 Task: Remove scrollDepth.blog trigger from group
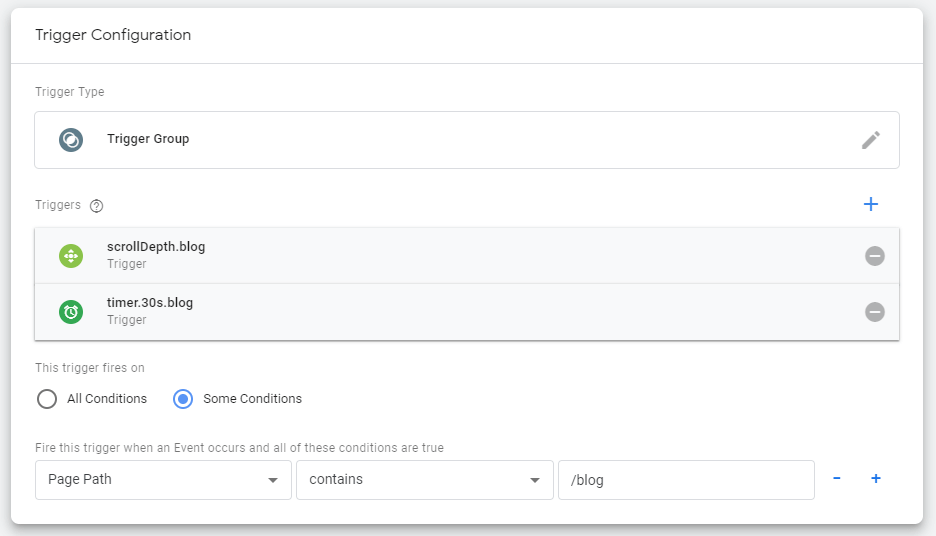(875, 256)
